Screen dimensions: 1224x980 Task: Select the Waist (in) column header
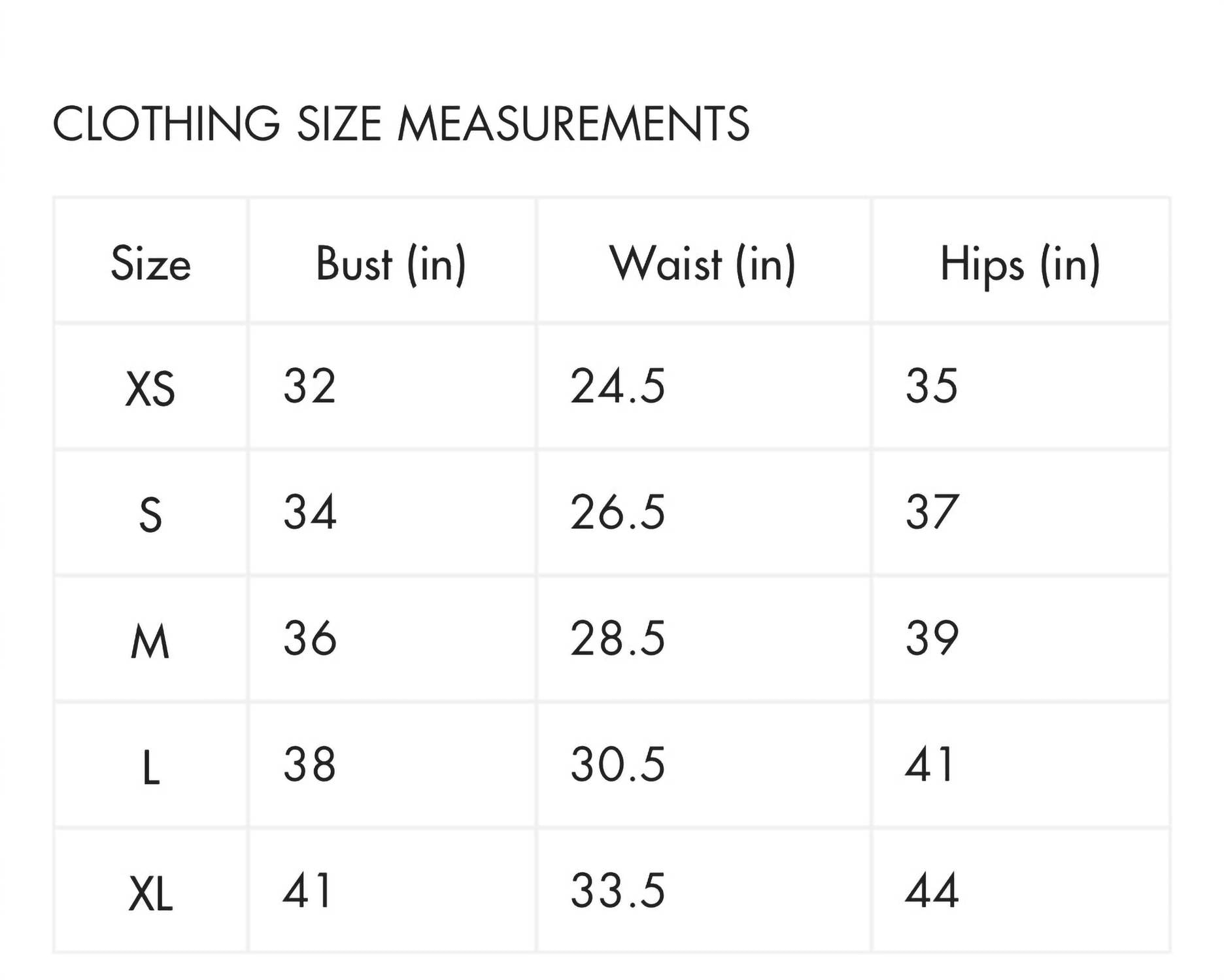click(702, 263)
